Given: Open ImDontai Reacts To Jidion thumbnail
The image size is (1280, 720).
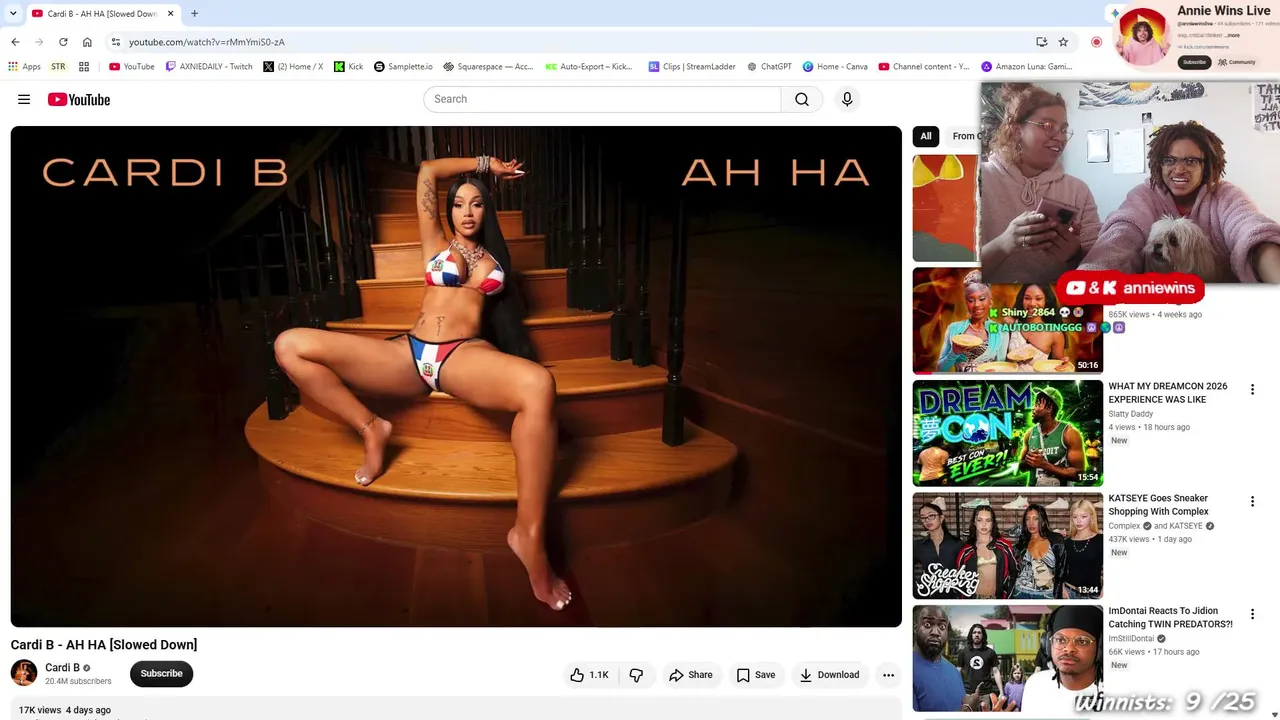Looking at the screenshot, I should coord(1007,658).
